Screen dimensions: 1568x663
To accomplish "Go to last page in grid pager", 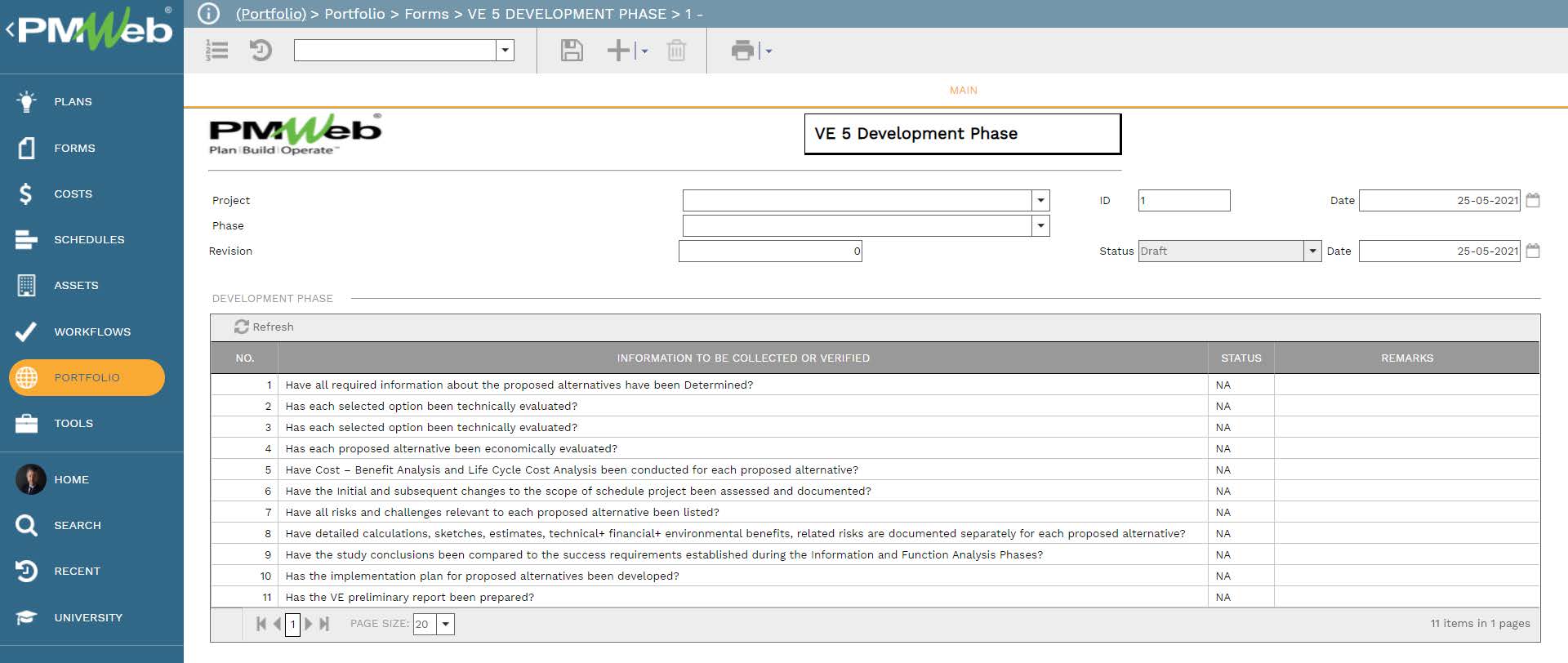I will 324,624.
